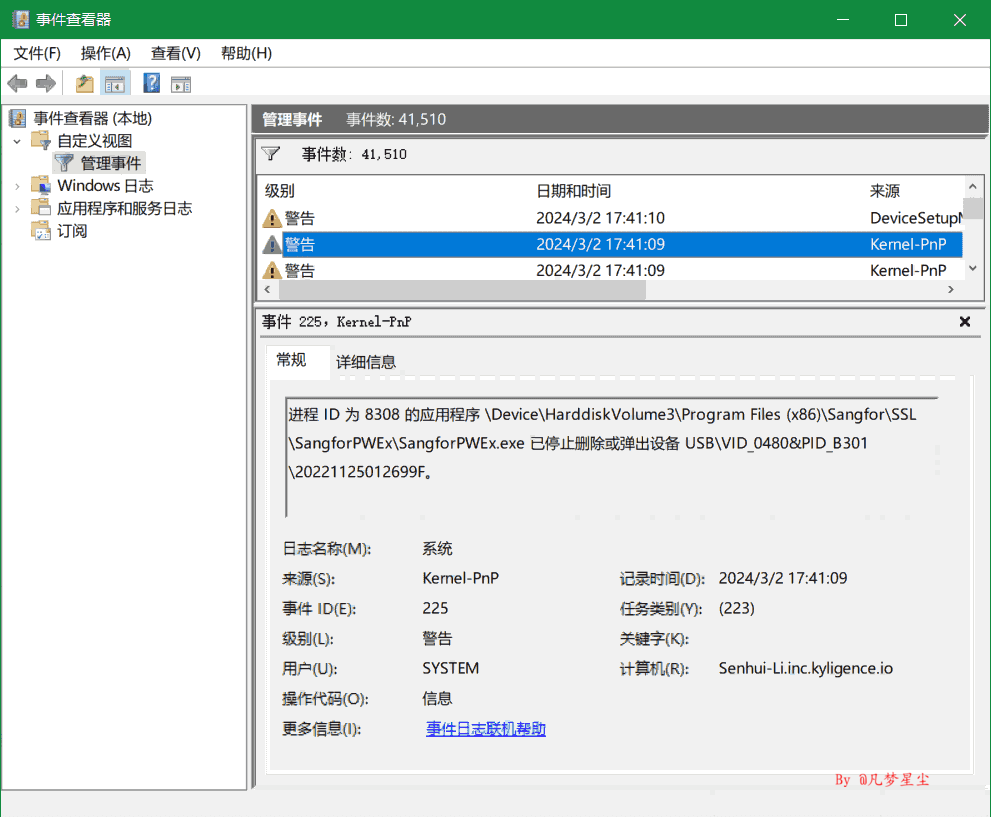Click the Event Viewer app icon in title bar
The image size is (991, 817).
[20, 20]
